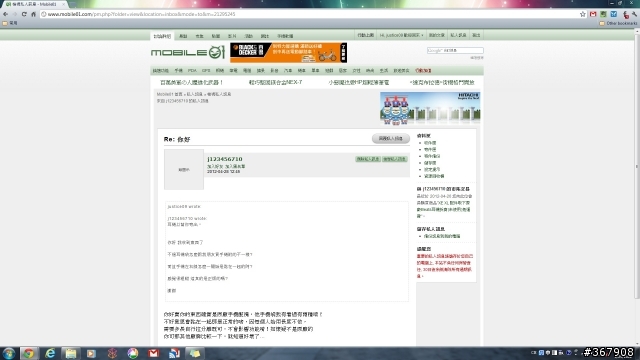Click the Hitachi advertisement banner
Viewport: 640px width, 360px height.
pos(430,108)
